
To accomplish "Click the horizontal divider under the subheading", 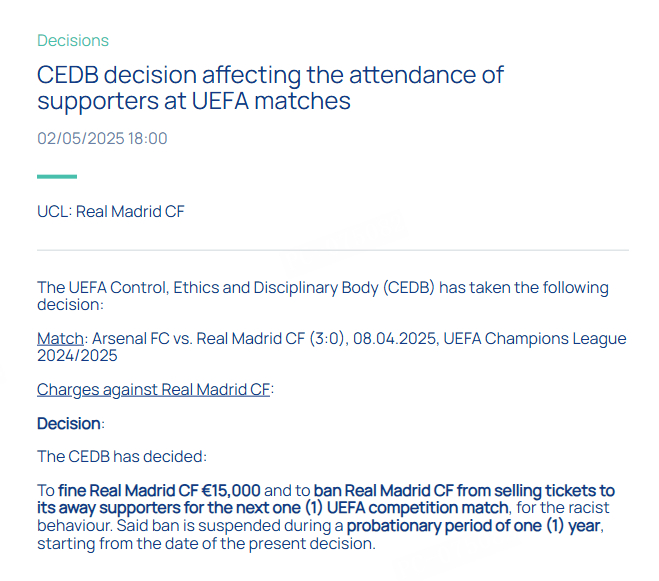I will [x=333, y=250].
